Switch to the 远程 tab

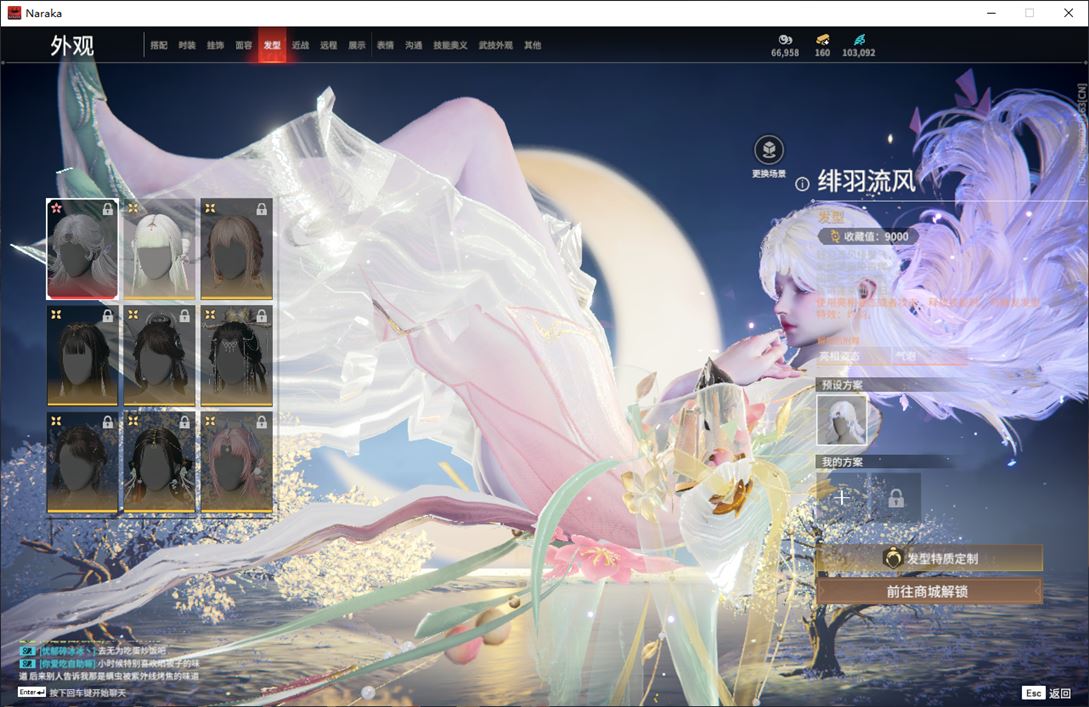point(329,45)
